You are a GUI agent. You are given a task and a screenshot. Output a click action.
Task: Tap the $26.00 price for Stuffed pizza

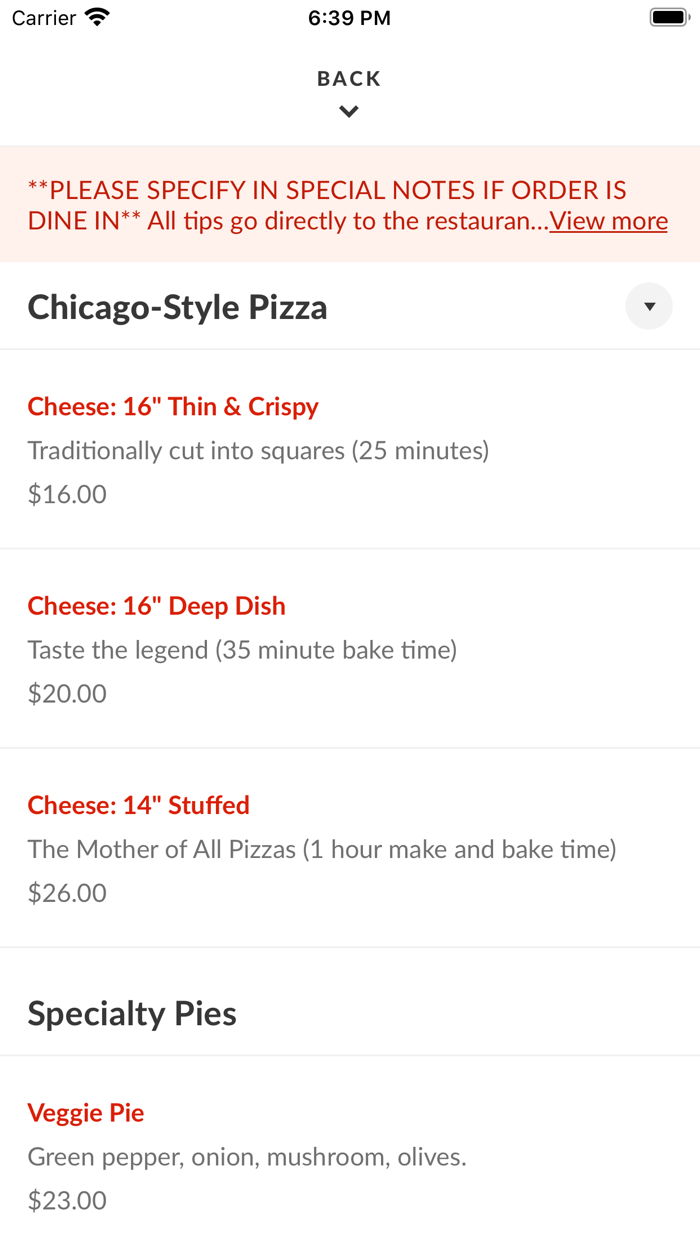tap(66, 892)
